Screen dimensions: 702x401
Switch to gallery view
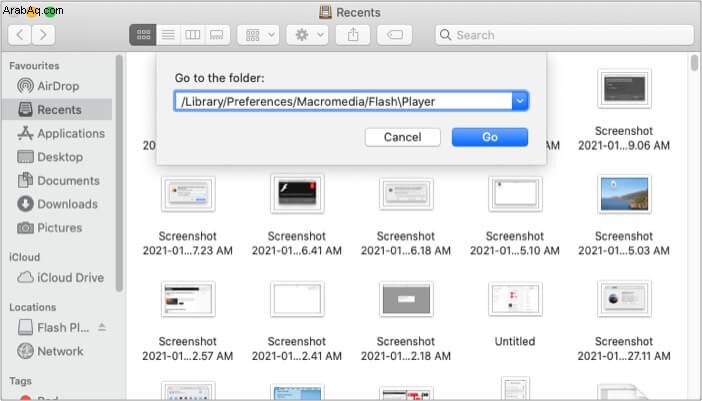(217, 35)
